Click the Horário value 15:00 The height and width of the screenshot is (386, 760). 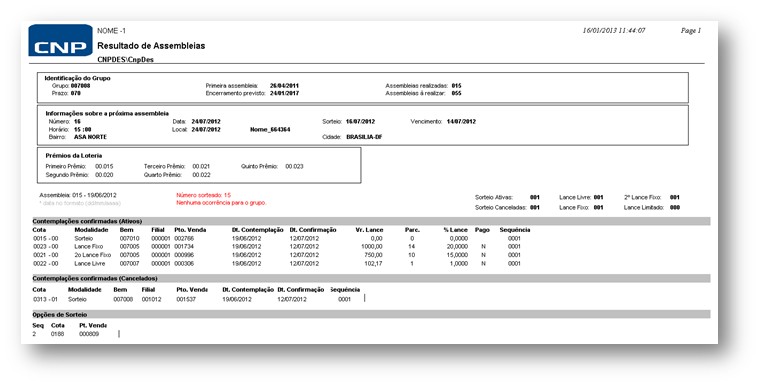(x=83, y=129)
